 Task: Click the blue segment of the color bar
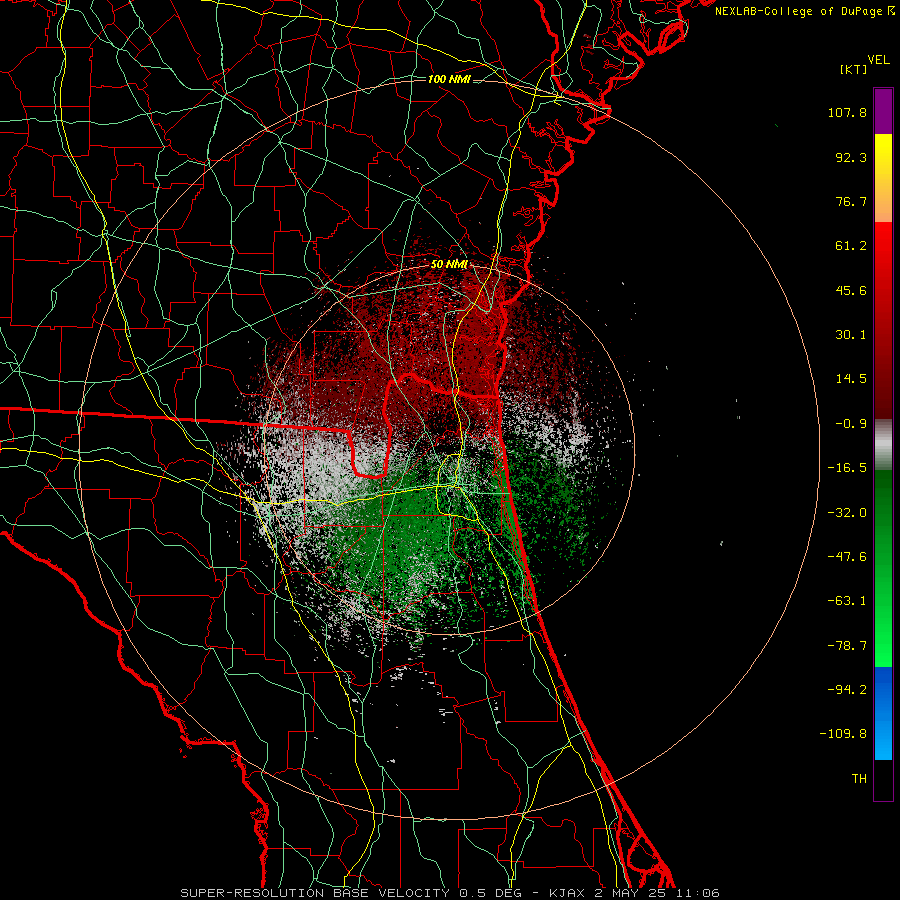[x=883, y=713]
